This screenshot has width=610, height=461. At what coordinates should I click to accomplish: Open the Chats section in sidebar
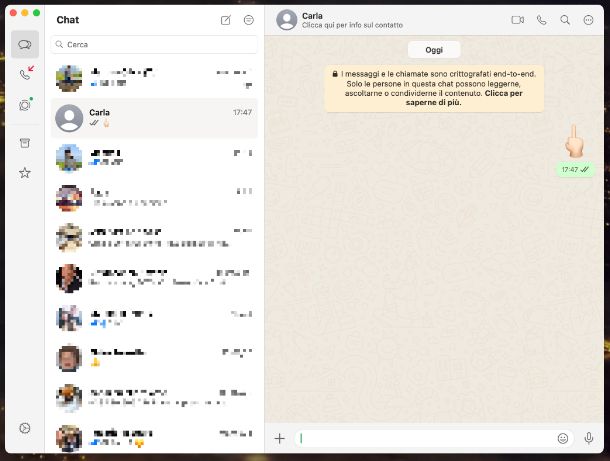(25, 44)
